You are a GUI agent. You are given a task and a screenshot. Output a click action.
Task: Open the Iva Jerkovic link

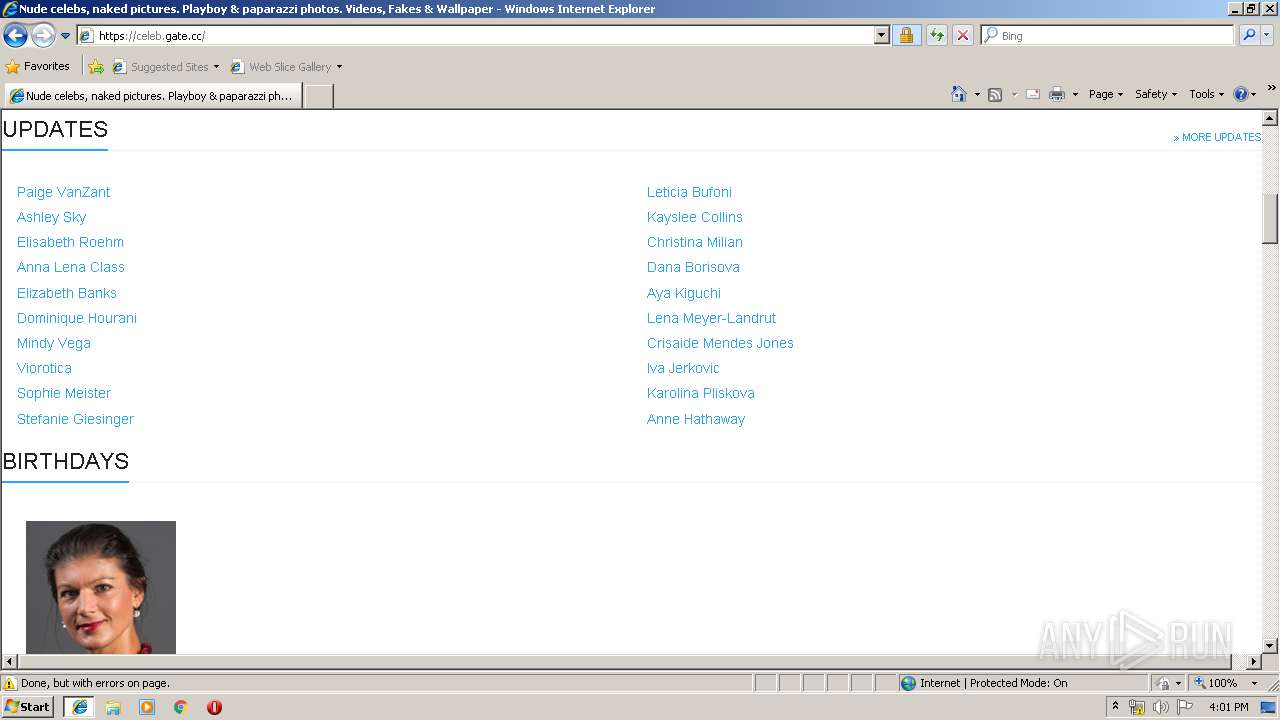coord(683,368)
